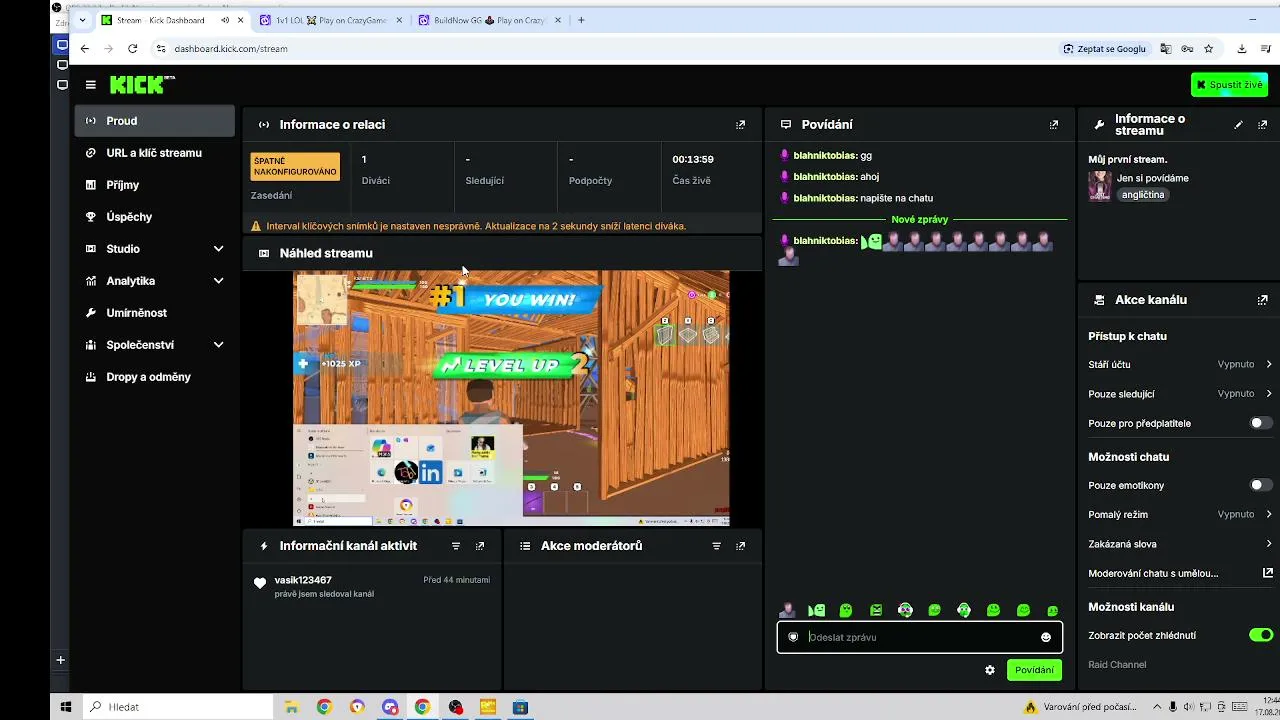Edit stream info with the pencil icon
This screenshot has width=1280, height=720.
coord(1238,125)
